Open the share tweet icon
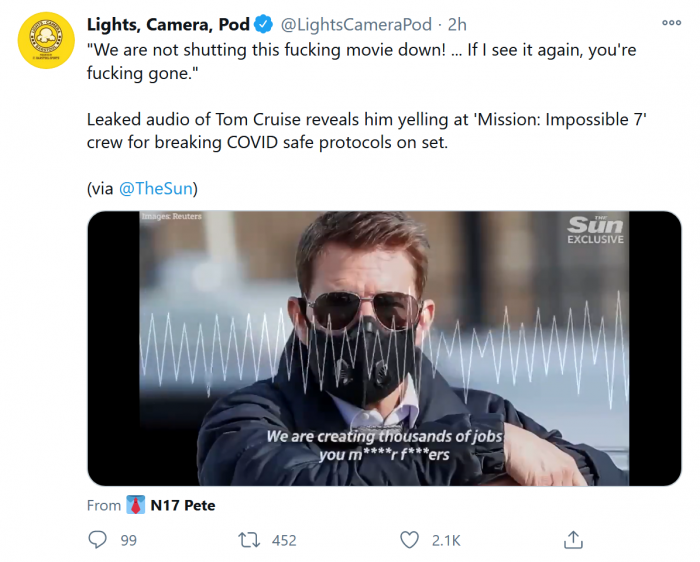The height and width of the screenshot is (562, 700). click(x=573, y=540)
